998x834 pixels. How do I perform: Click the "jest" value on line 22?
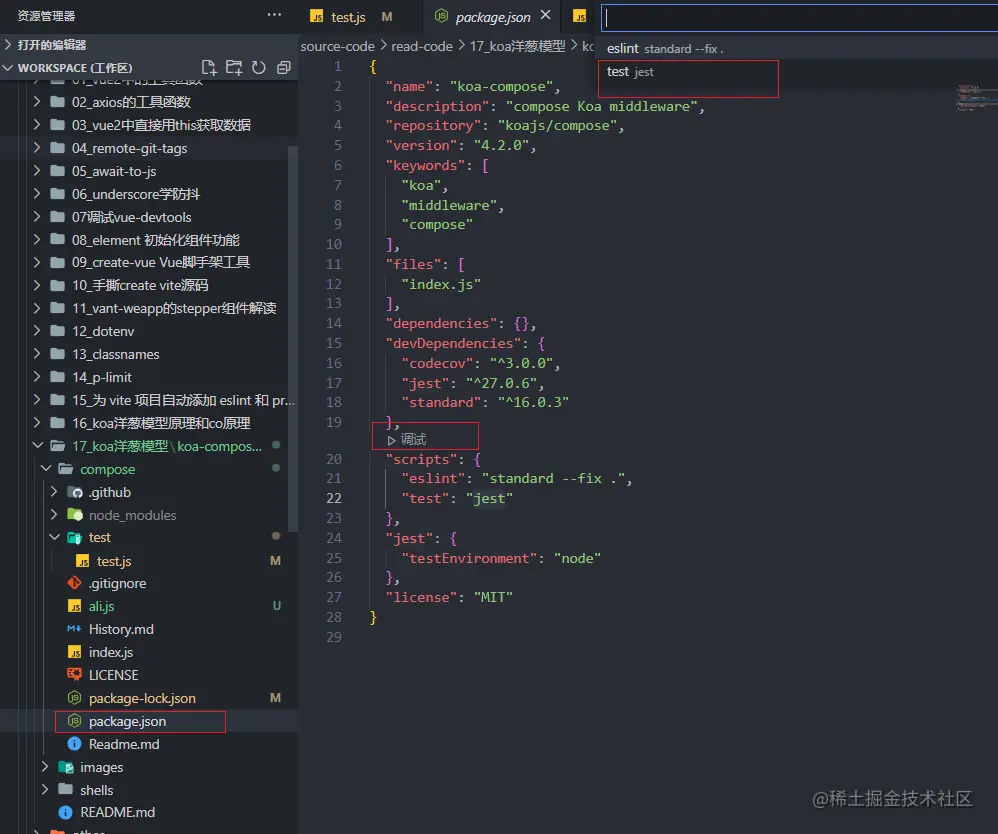point(489,498)
